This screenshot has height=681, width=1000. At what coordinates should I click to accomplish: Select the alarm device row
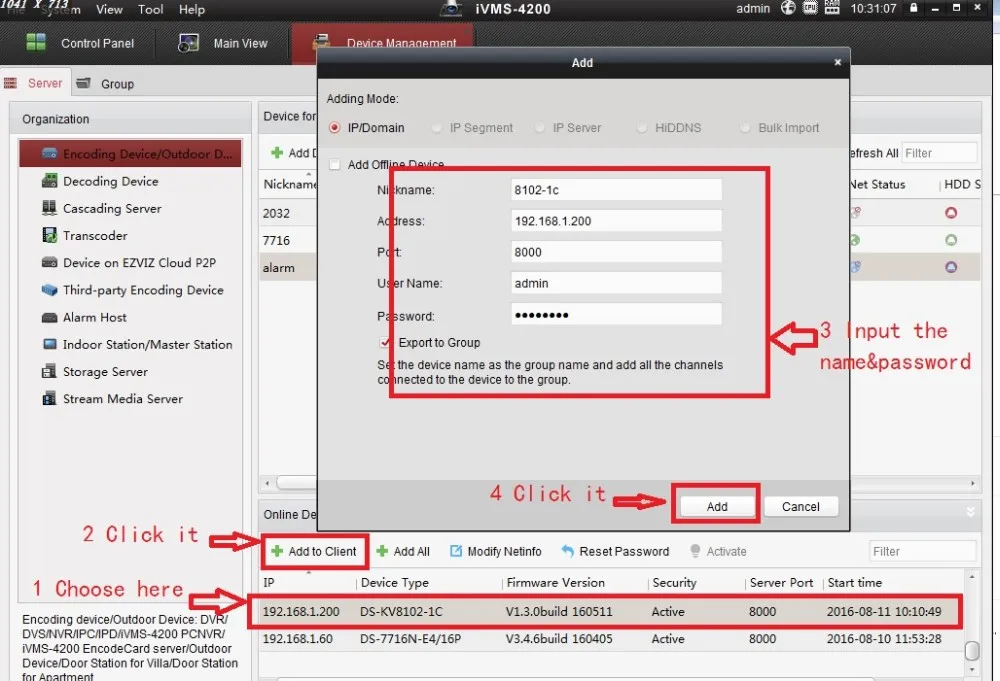[288, 268]
